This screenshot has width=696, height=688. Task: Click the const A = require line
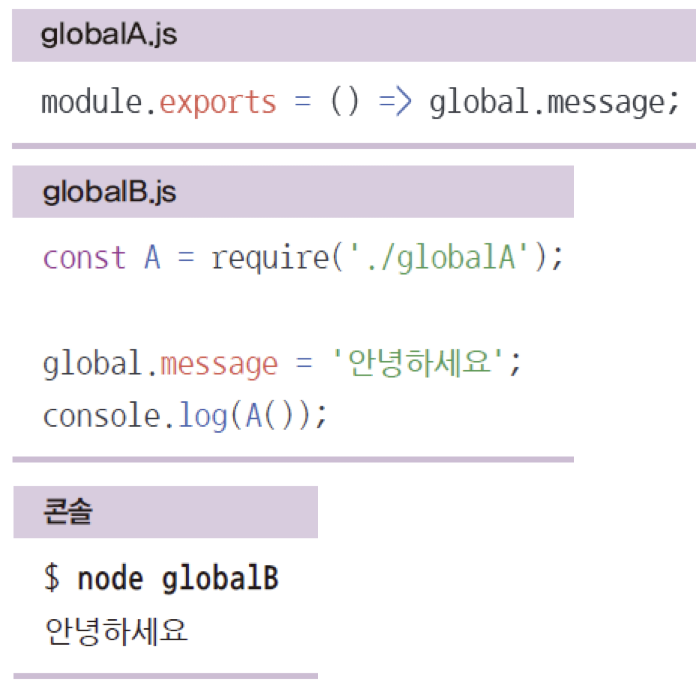(303, 258)
